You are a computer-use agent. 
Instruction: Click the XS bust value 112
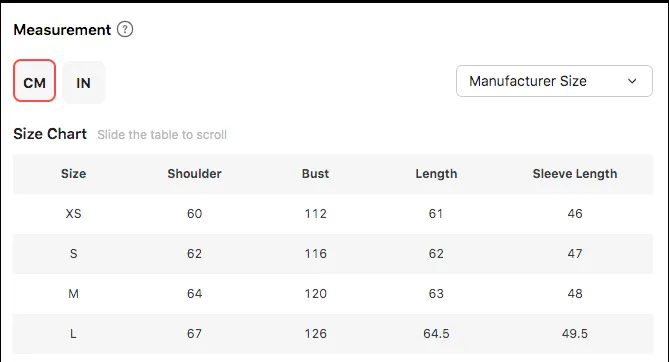pos(315,213)
